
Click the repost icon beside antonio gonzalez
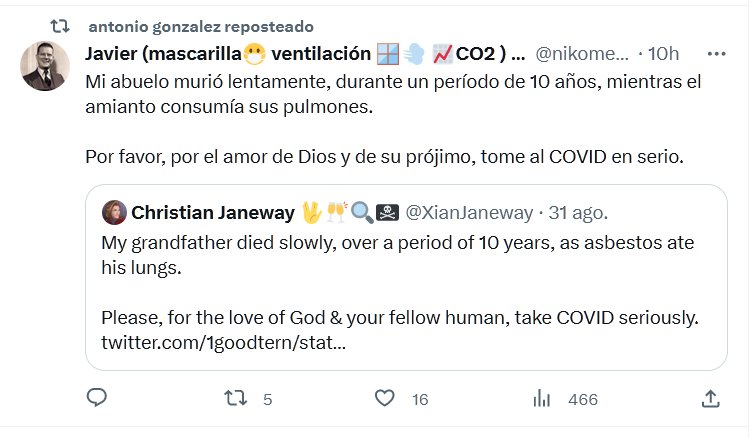point(60,25)
